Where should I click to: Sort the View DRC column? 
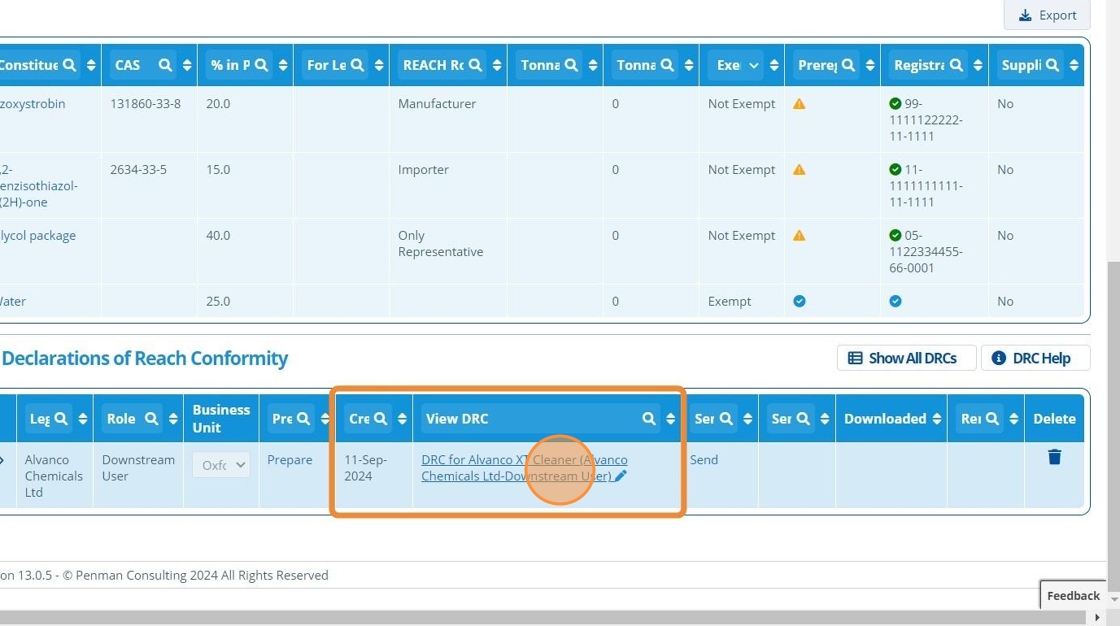click(x=670, y=419)
